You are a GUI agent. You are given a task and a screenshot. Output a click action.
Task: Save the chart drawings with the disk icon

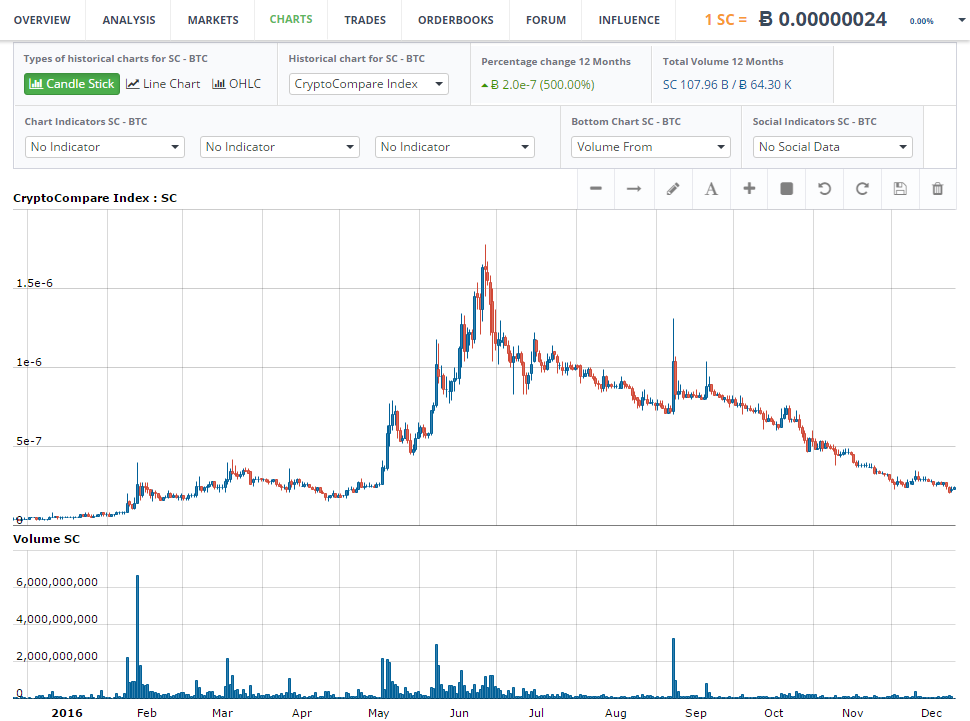pos(900,188)
